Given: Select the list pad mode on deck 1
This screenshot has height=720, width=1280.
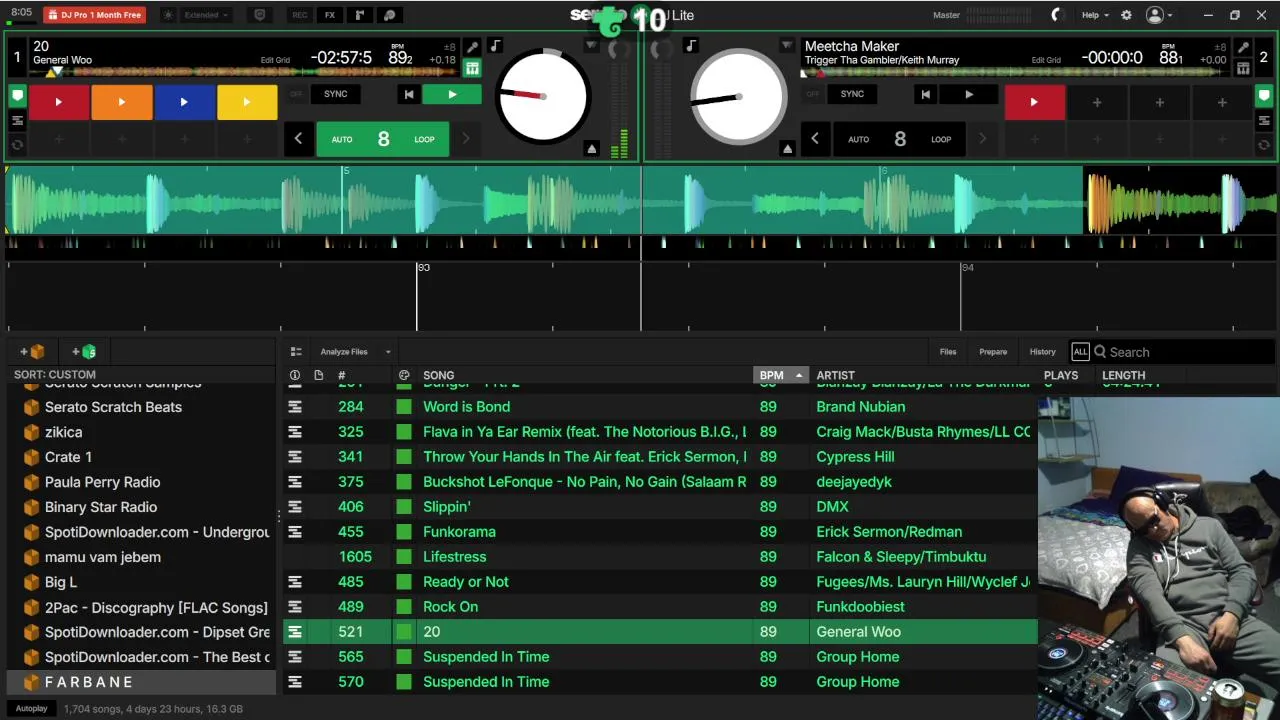Looking at the screenshot, I should click(x=17, y=120).
